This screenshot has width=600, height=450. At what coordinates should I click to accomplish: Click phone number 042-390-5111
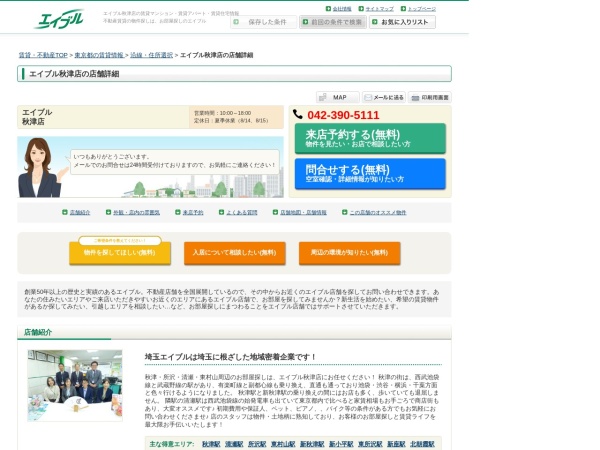coord(343,115)
